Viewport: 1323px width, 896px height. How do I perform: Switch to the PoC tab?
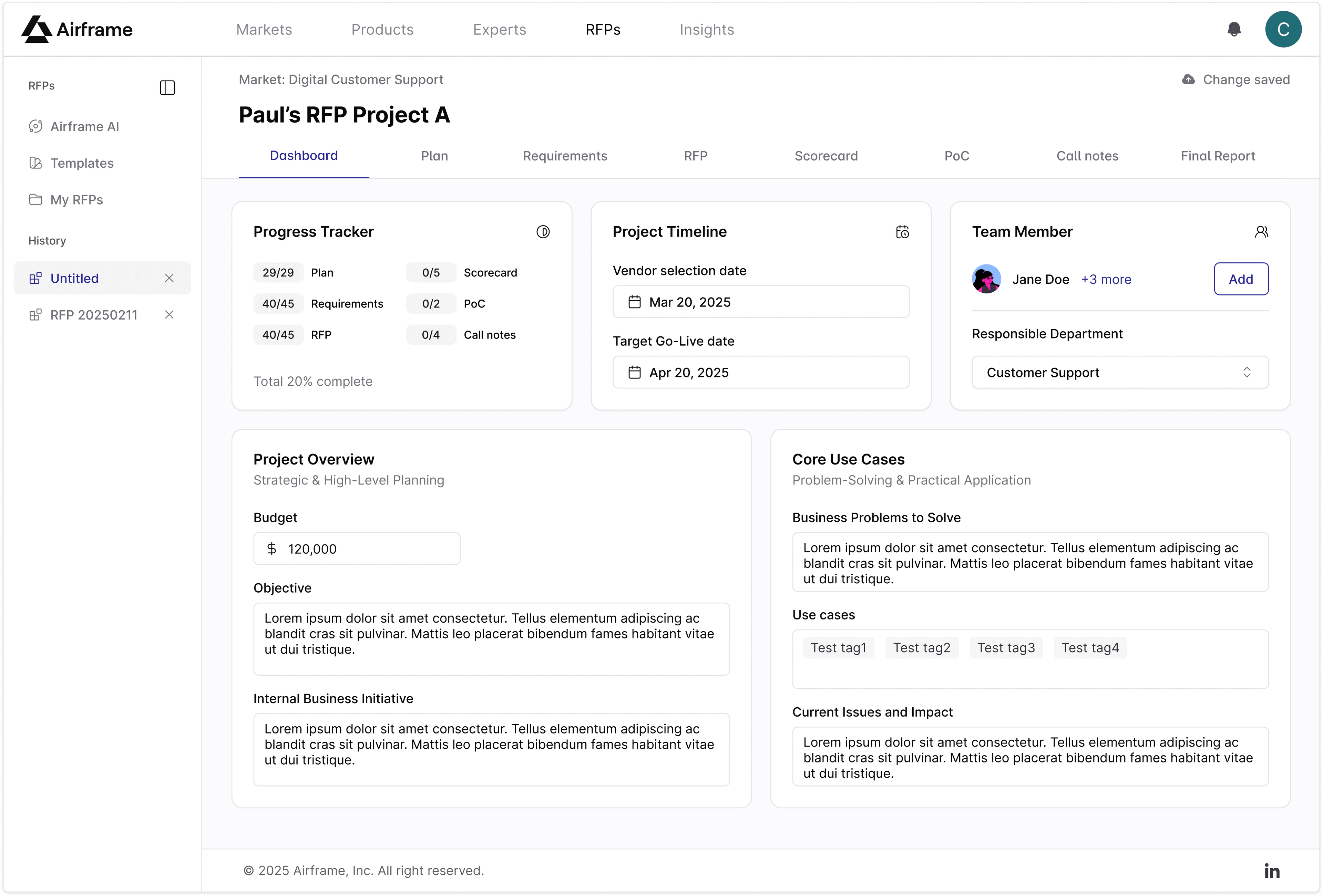tap(957, 156)
